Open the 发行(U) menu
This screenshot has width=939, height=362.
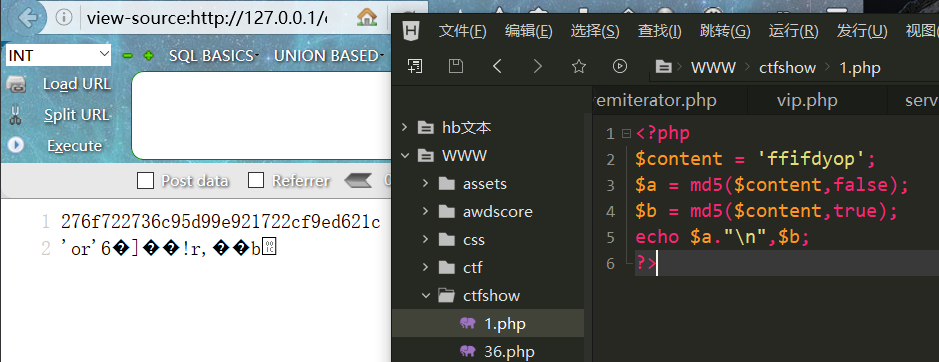click(x=862, y=31)
